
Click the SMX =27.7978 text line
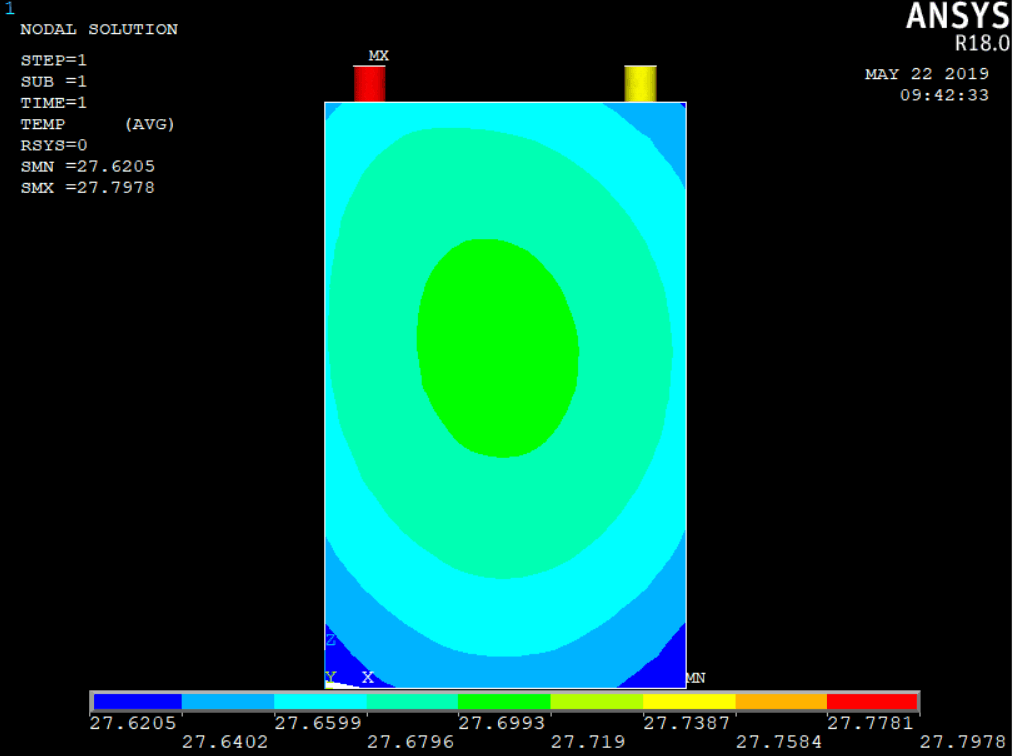tap(88, 188)
